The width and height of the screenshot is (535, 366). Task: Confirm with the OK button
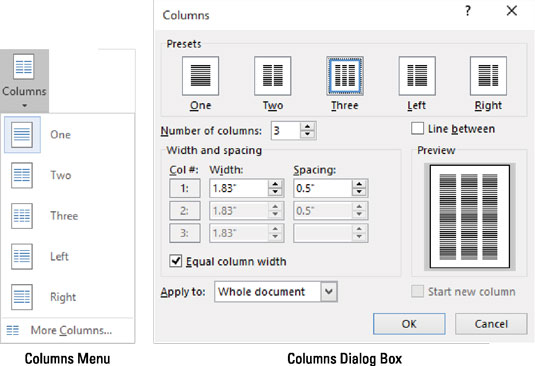click(409, 324)
